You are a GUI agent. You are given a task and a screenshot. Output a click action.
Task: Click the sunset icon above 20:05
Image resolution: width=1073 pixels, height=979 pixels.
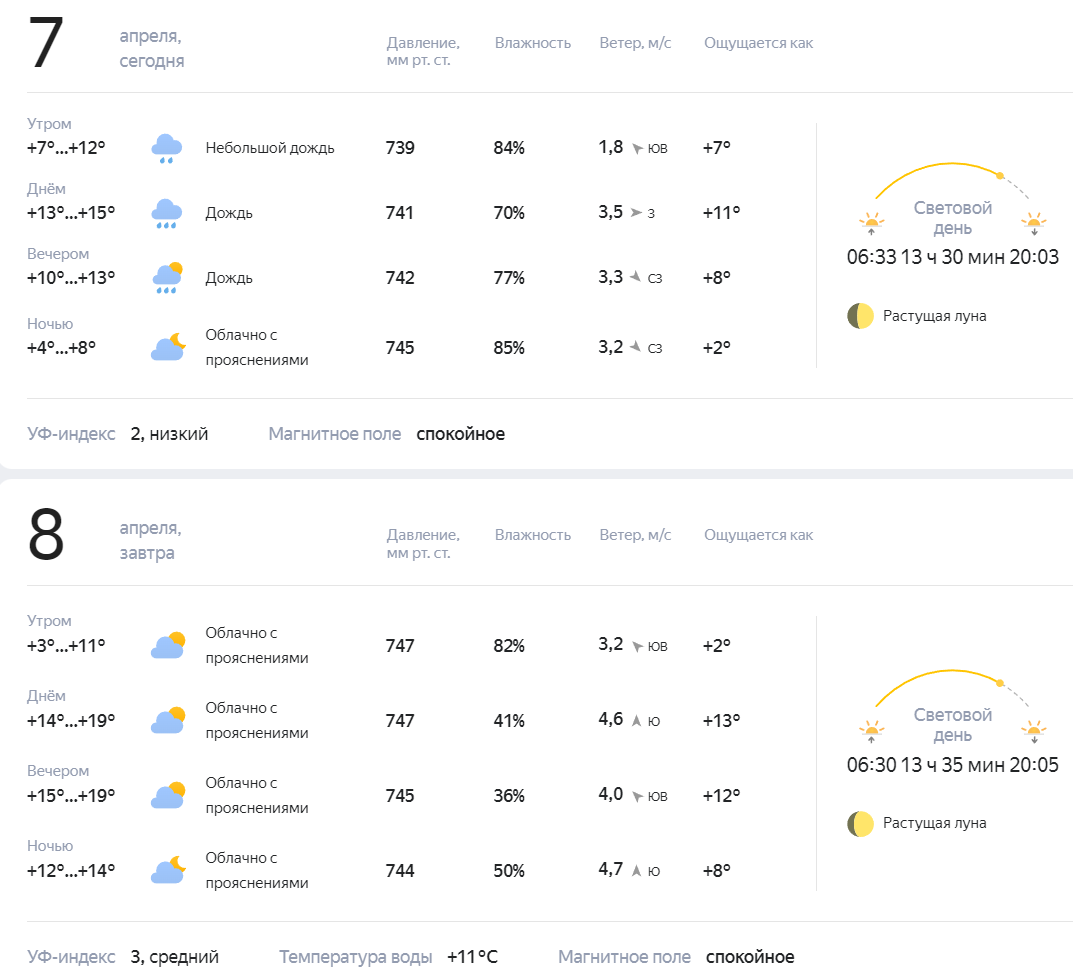point(1033,731)
